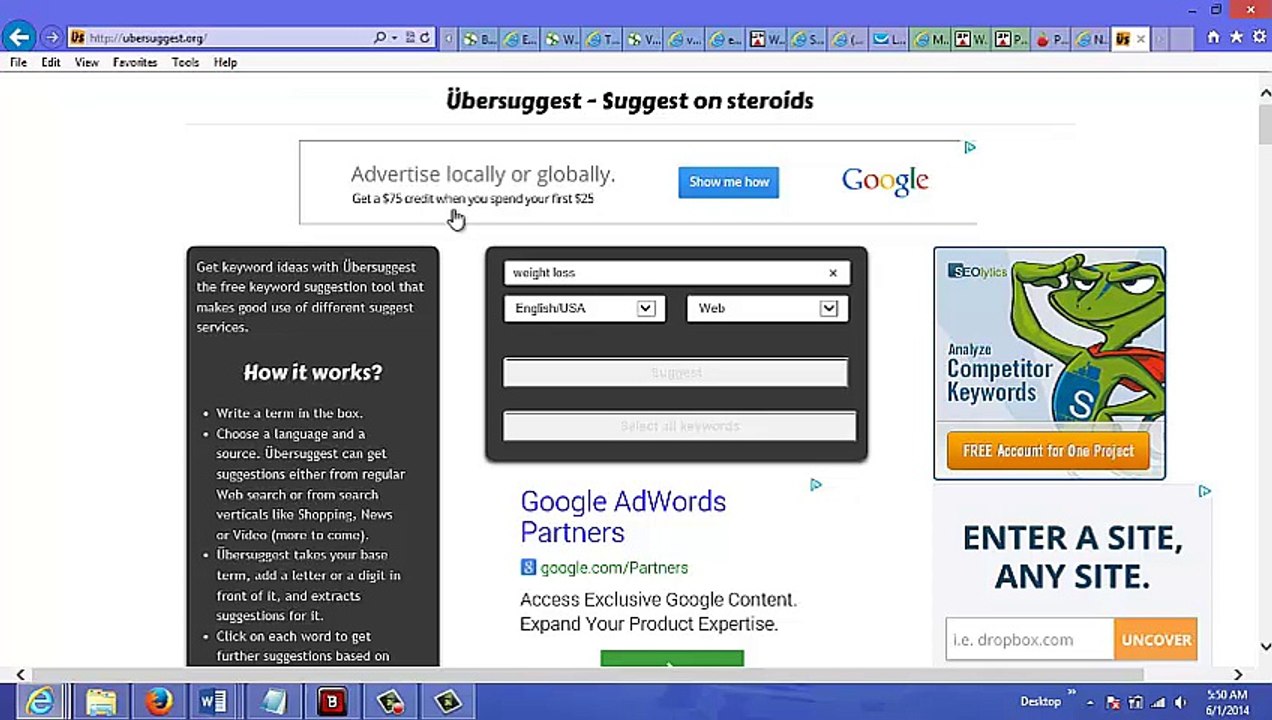Click the 'How it works?' heading
This screenshot has height=720, width=1272.
(x=313, y=373)
